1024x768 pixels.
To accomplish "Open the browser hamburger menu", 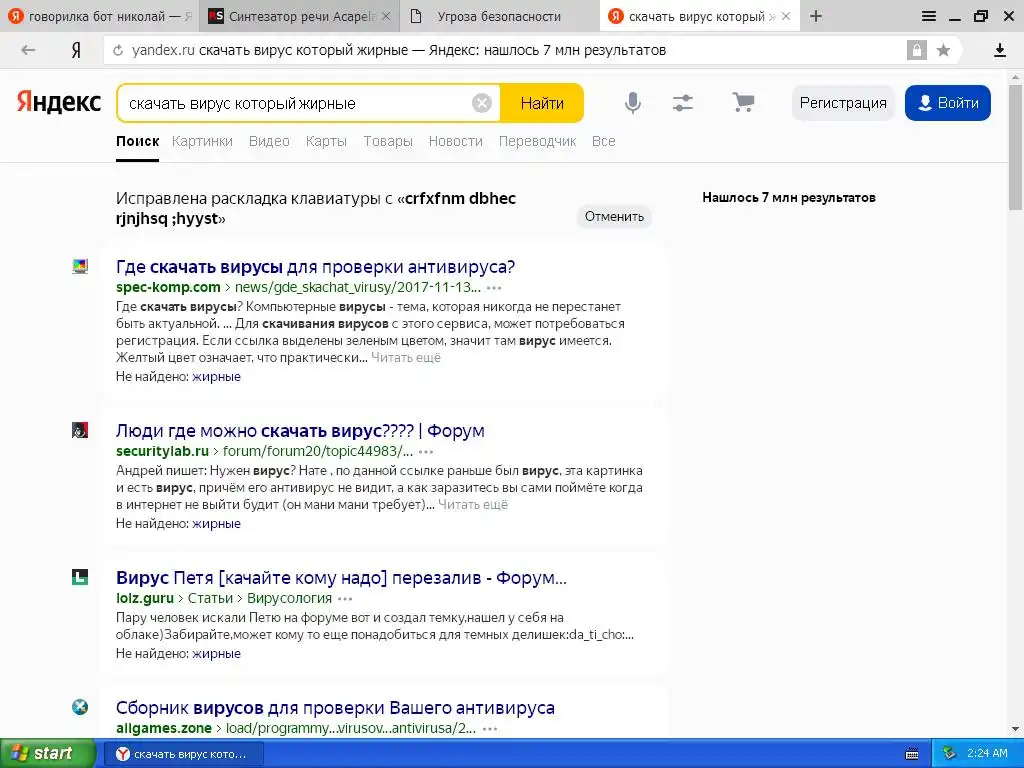I will (x=929, y=16).
